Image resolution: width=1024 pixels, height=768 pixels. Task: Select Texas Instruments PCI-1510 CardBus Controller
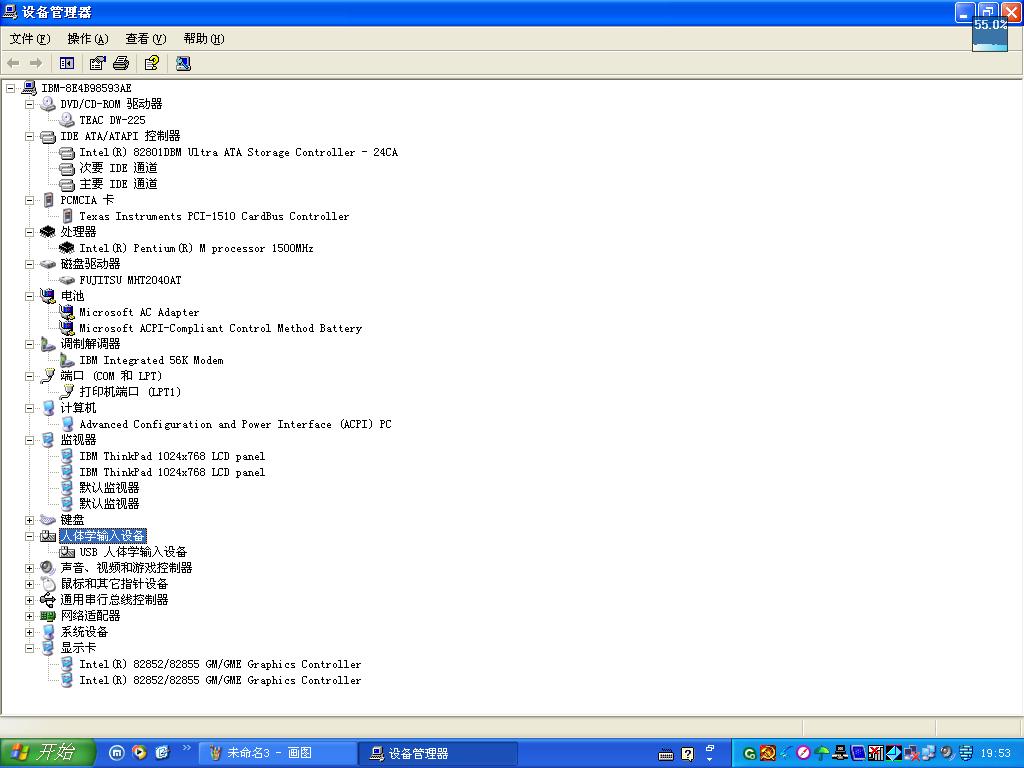coord(214,216)
